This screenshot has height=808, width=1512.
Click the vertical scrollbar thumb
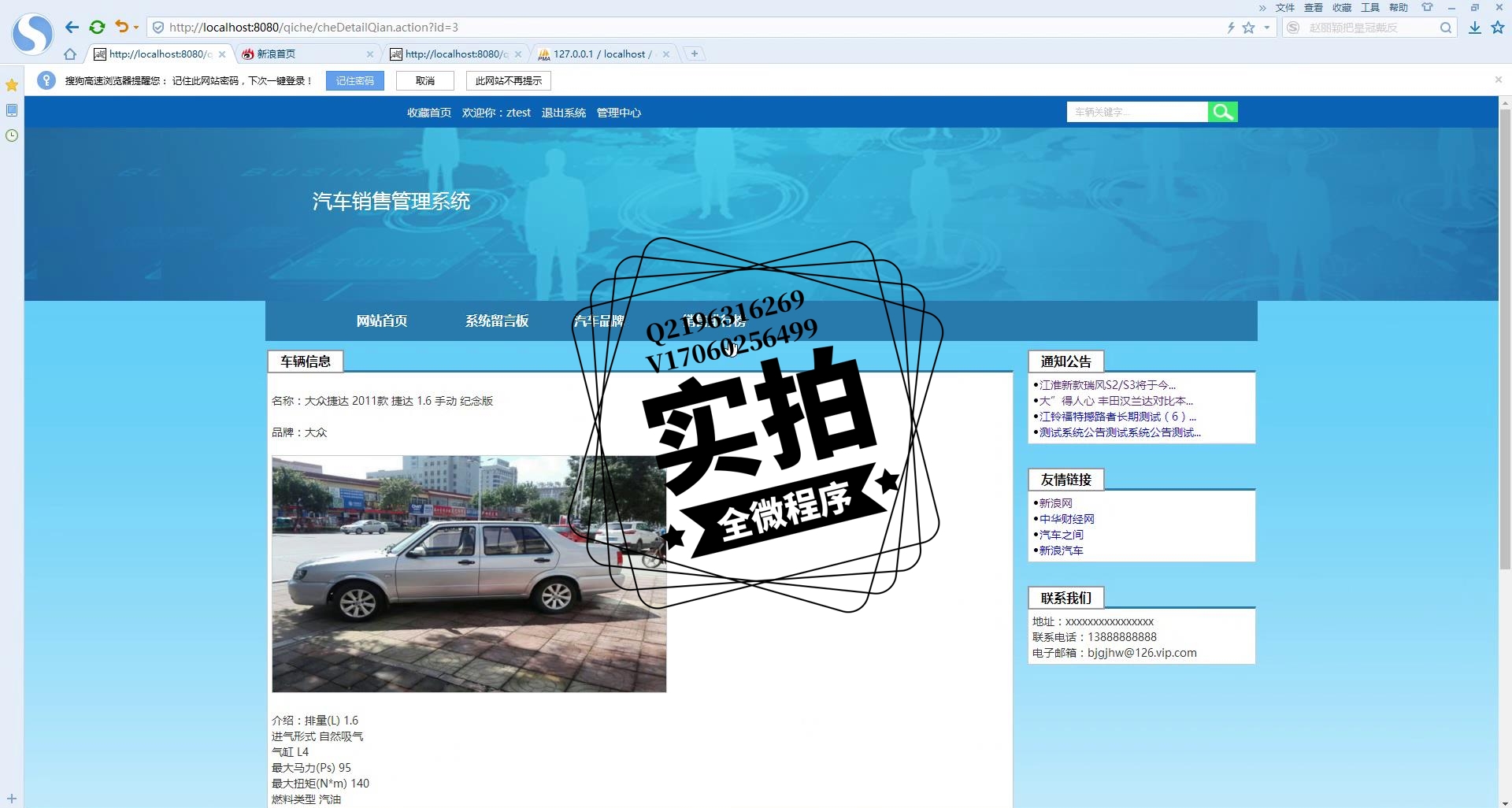pos(1505,339)
